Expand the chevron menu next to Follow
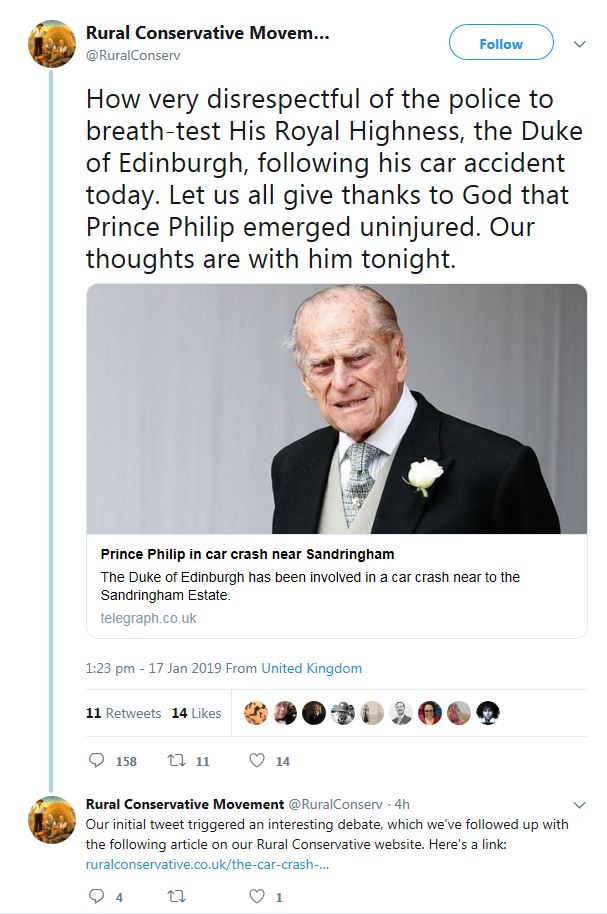The image size is (607, 914). tap(579, 44)
